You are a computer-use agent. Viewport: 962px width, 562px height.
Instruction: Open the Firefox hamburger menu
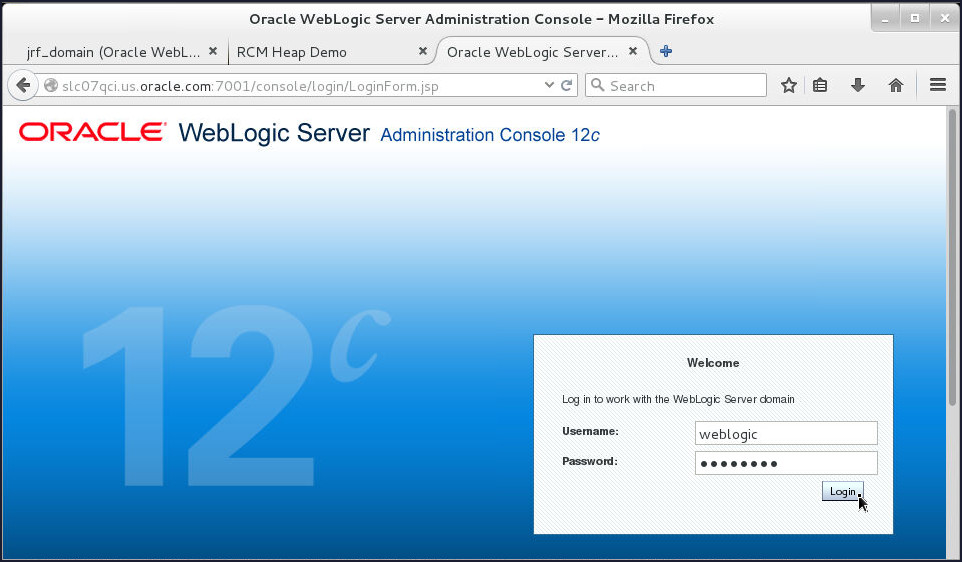[x=937, y=85]
